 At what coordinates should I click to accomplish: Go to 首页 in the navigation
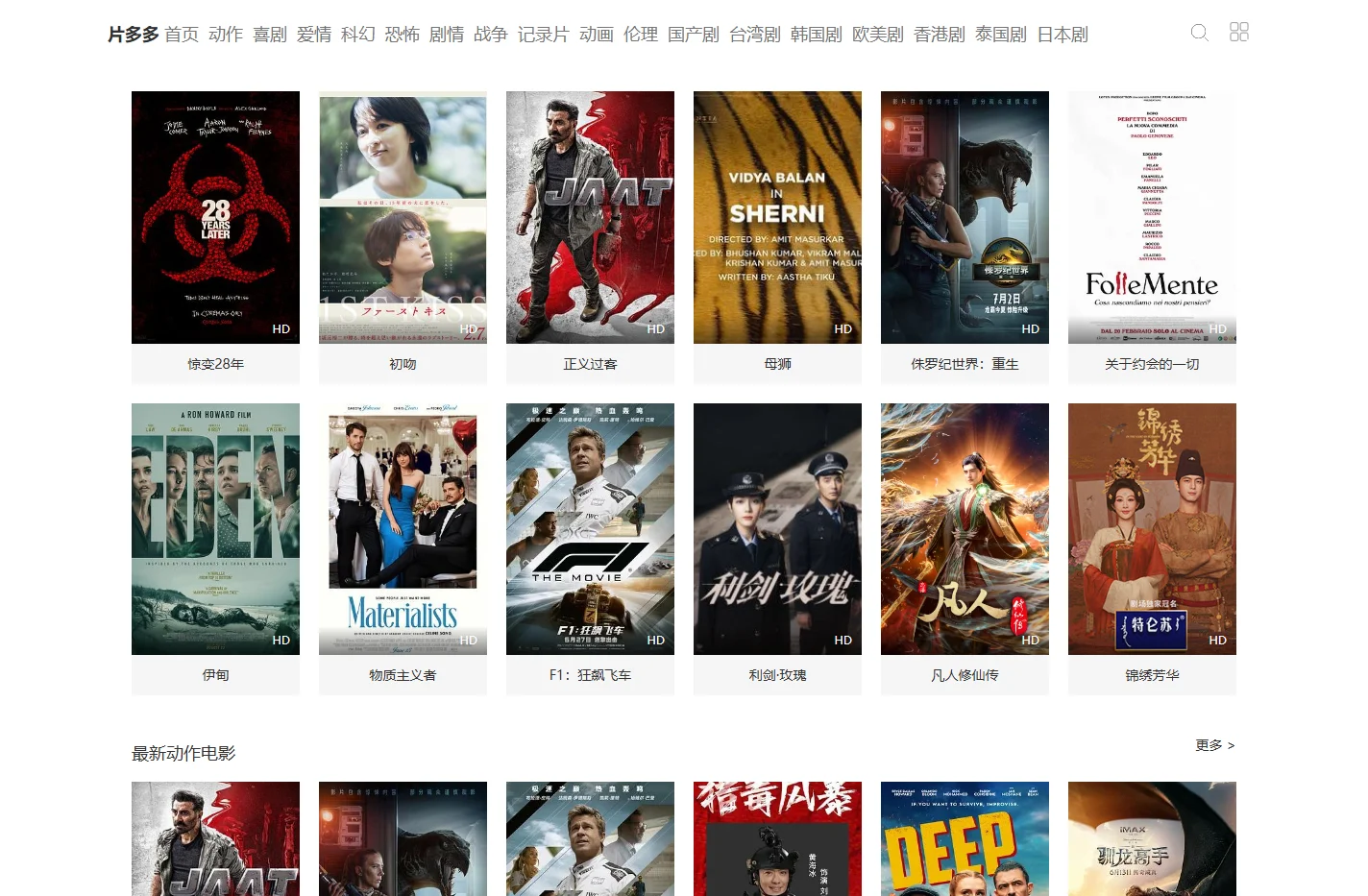click(x=182, y=35)
